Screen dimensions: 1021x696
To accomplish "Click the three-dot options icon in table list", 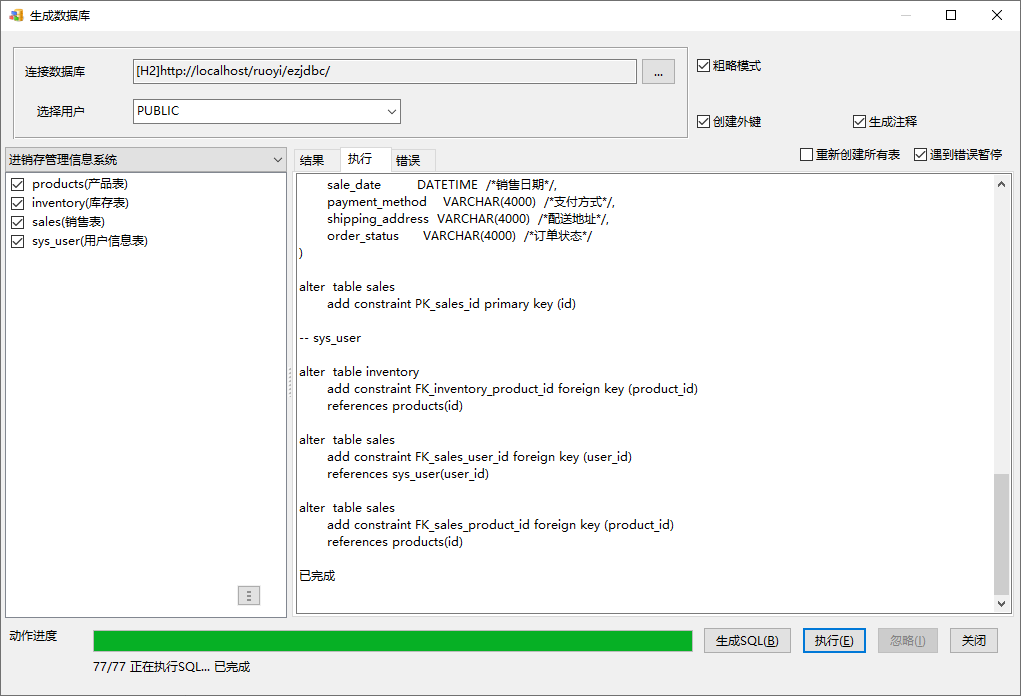I will (249, 596).
